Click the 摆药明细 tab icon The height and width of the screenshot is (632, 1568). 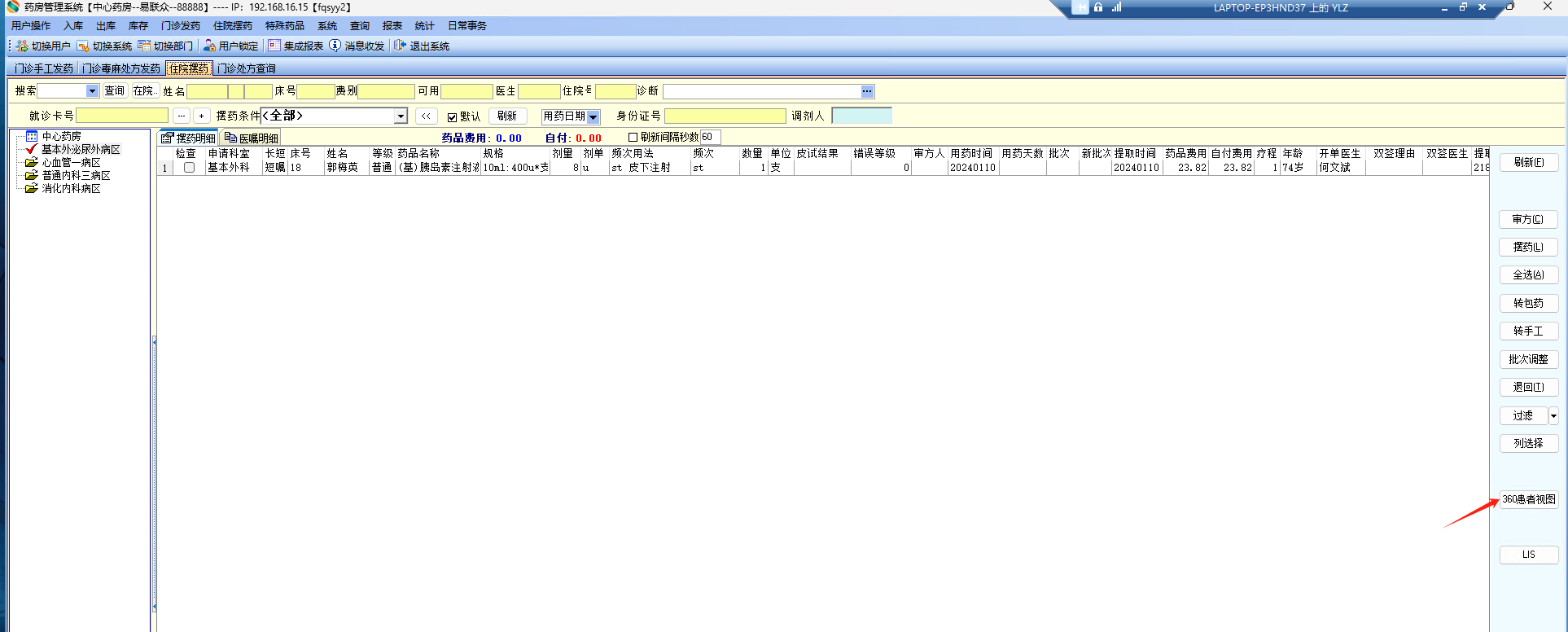pos(168,138)
